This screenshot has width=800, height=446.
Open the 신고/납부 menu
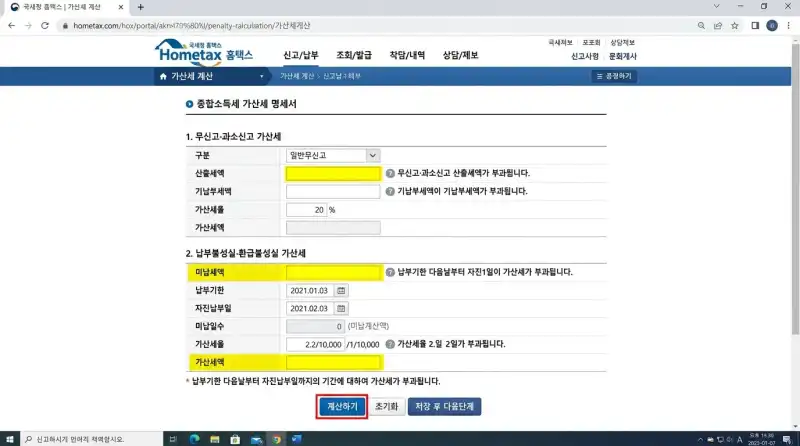[x=302, y=56]
